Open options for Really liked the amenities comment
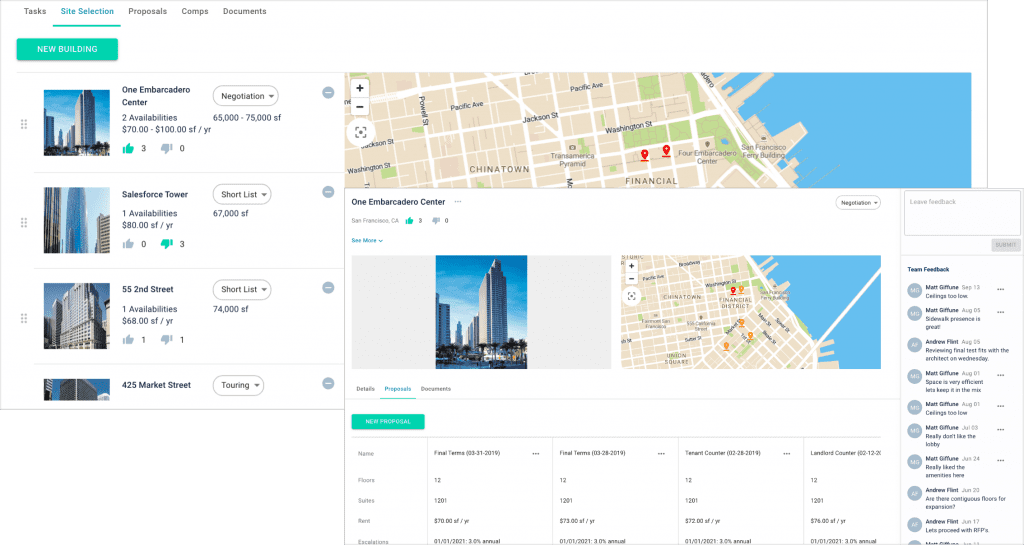 pos(1000,460)
